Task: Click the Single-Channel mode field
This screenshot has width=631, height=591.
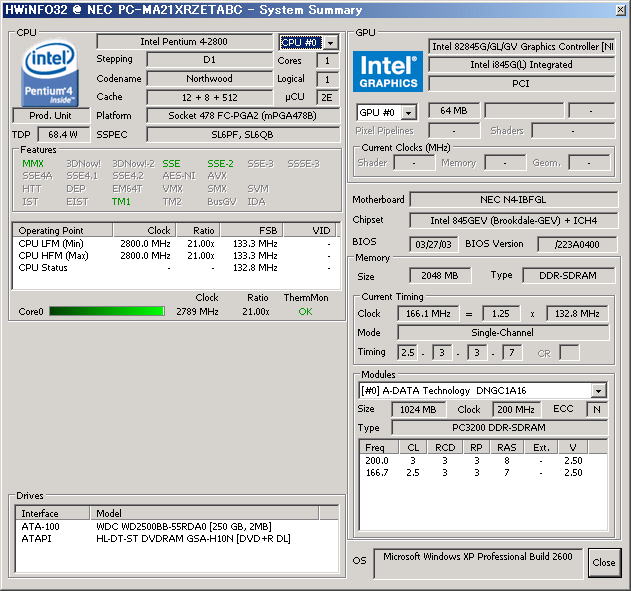Action: point(503,333)
